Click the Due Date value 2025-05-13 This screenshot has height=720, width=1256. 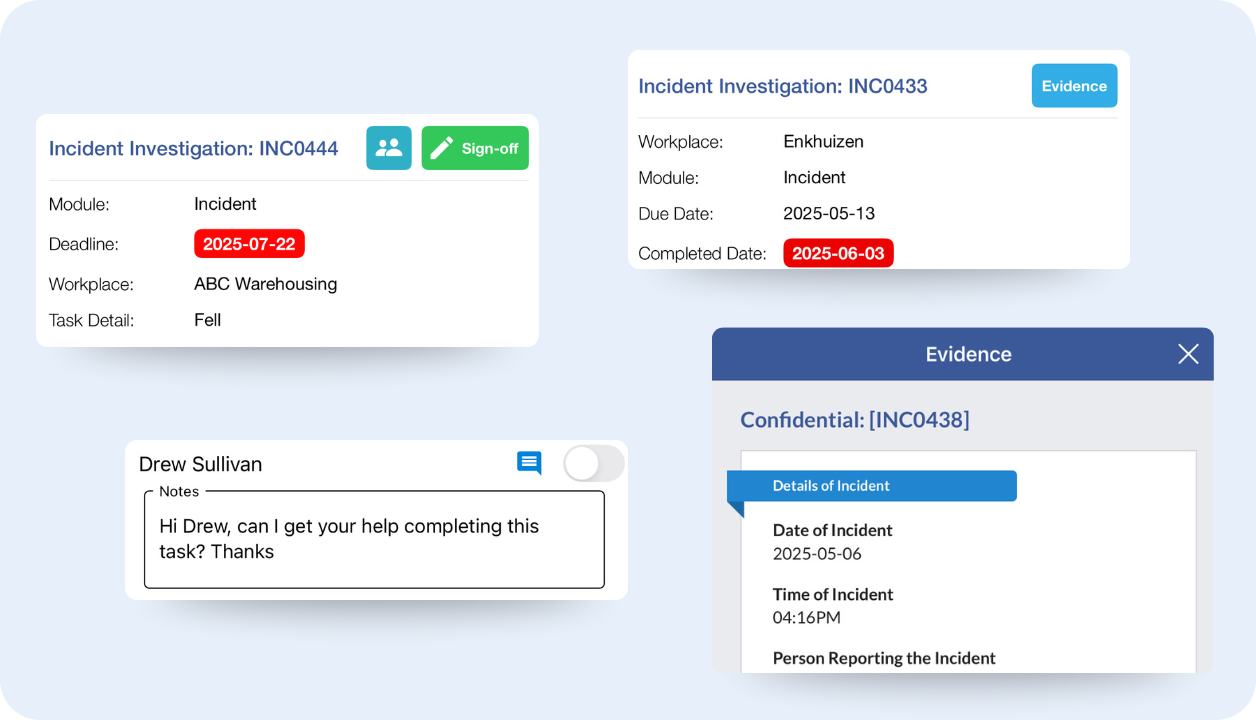click(829, 214)
